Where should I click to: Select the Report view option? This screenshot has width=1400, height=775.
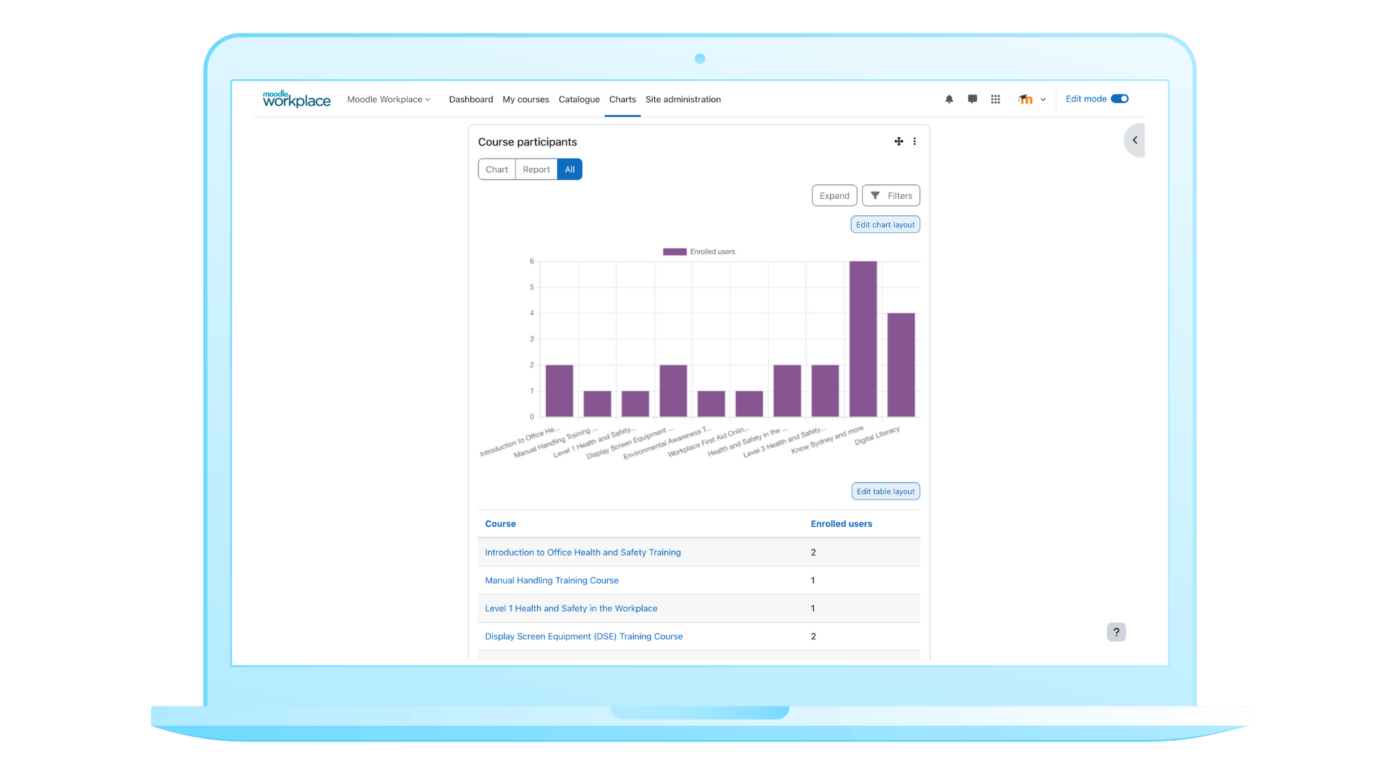(536, 169)
